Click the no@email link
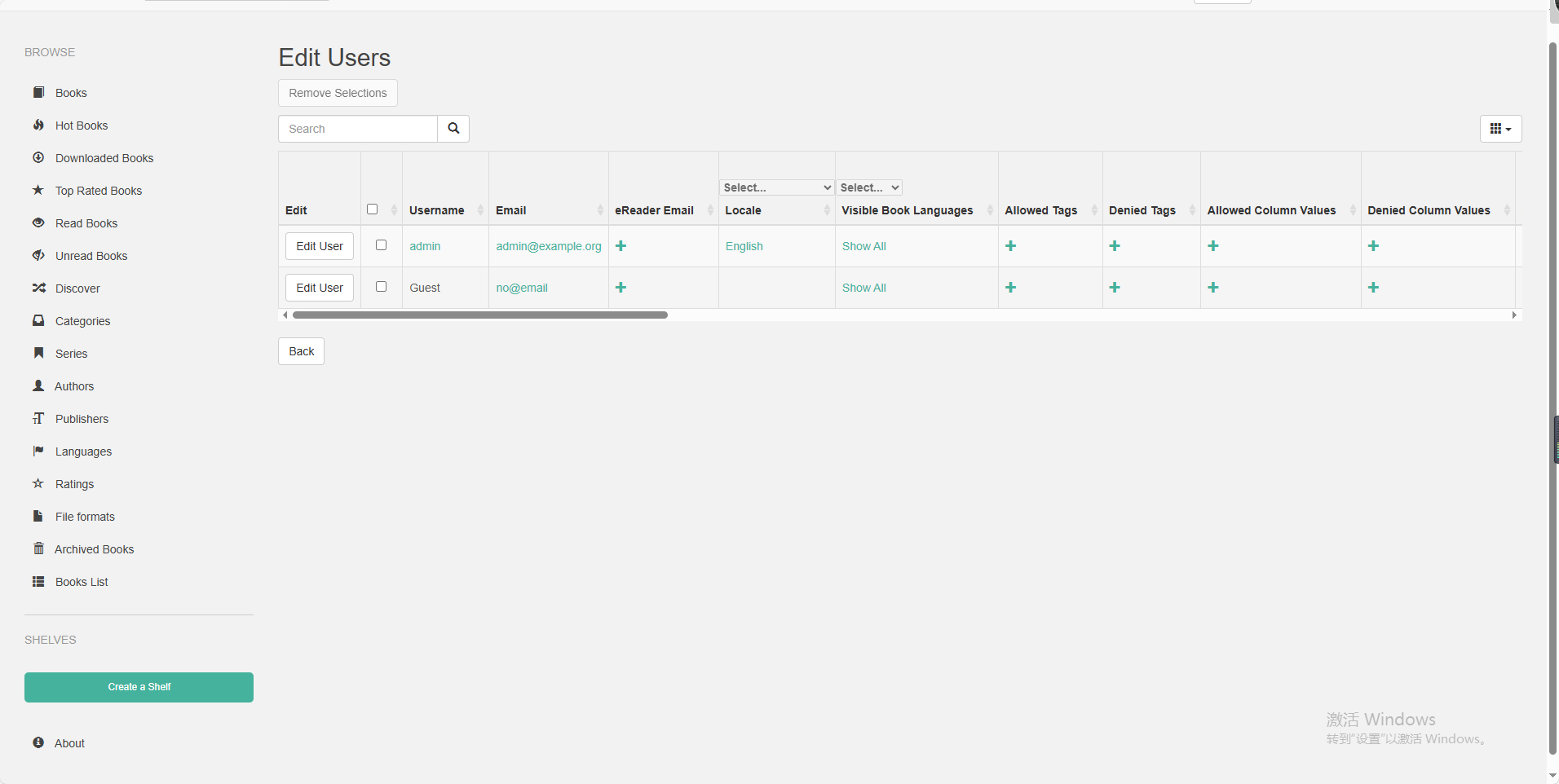Screen dimensions: 1559x784 [x=522, y=288]
